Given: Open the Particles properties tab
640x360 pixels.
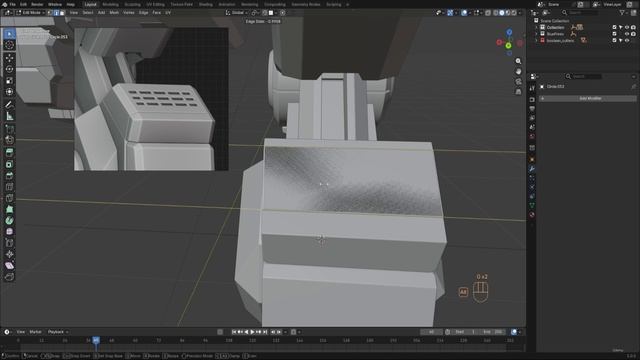Looking at the screenshot, I should tap(532, 178).
